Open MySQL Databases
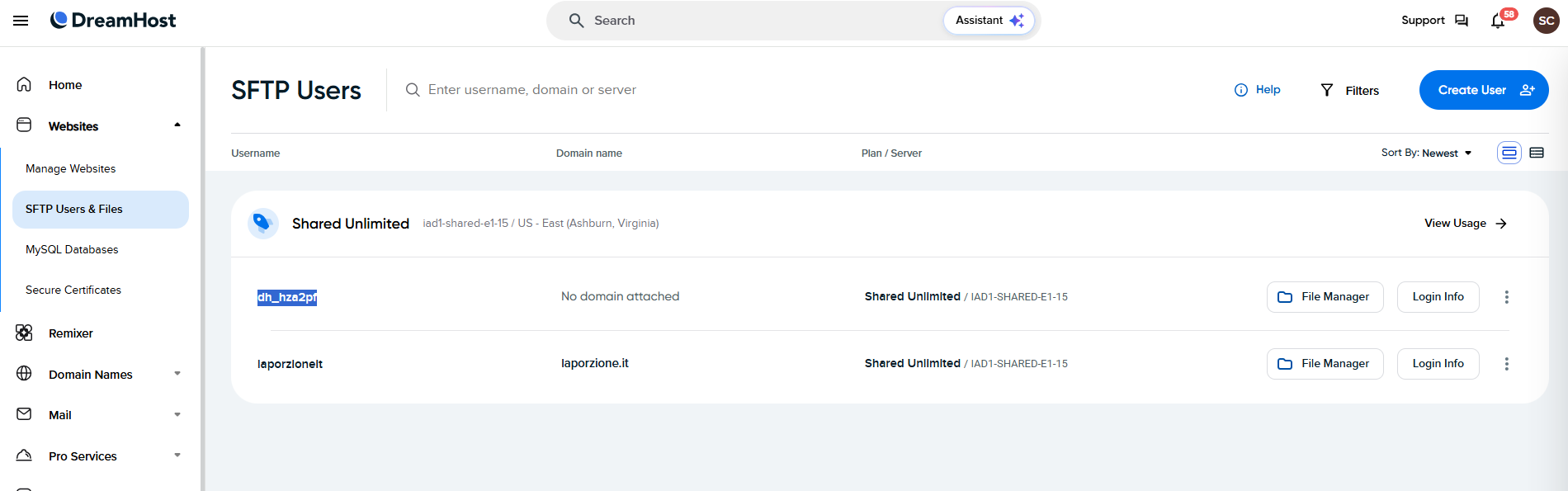 click(x=72, y=249)
